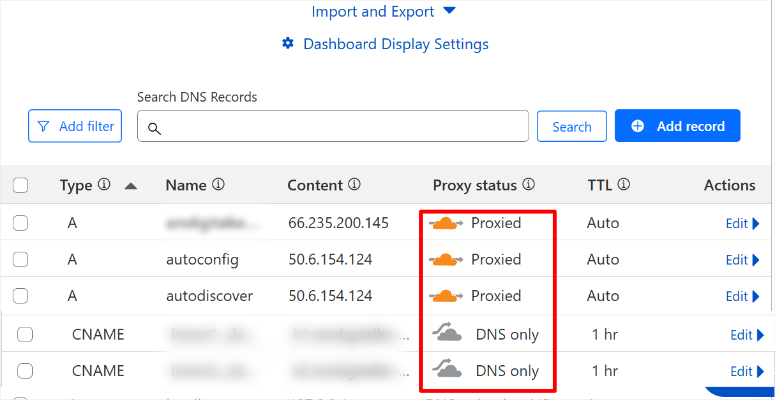
Task: Open the Import and Export dropdown
Action: click(x=383, y=12)
